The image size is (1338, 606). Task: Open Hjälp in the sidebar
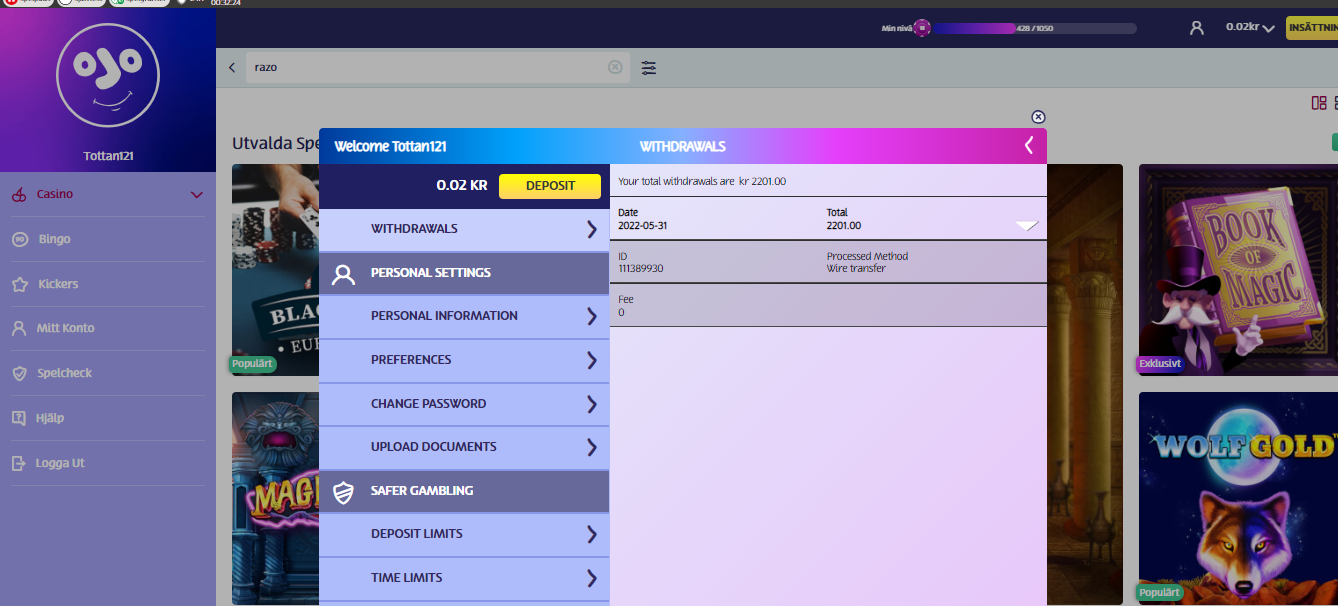pos(51,418)
